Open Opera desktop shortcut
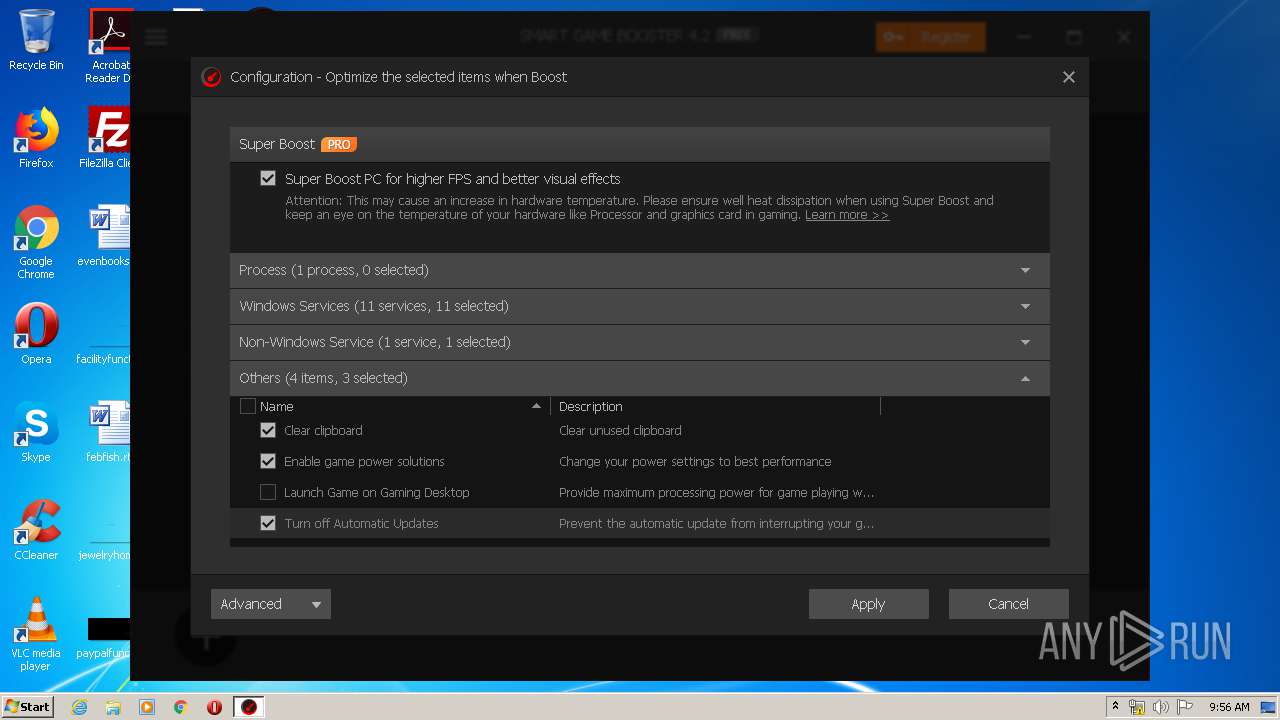Image resolution: width=1280 pixels, height=720 pixels. [x=36, y=335]
